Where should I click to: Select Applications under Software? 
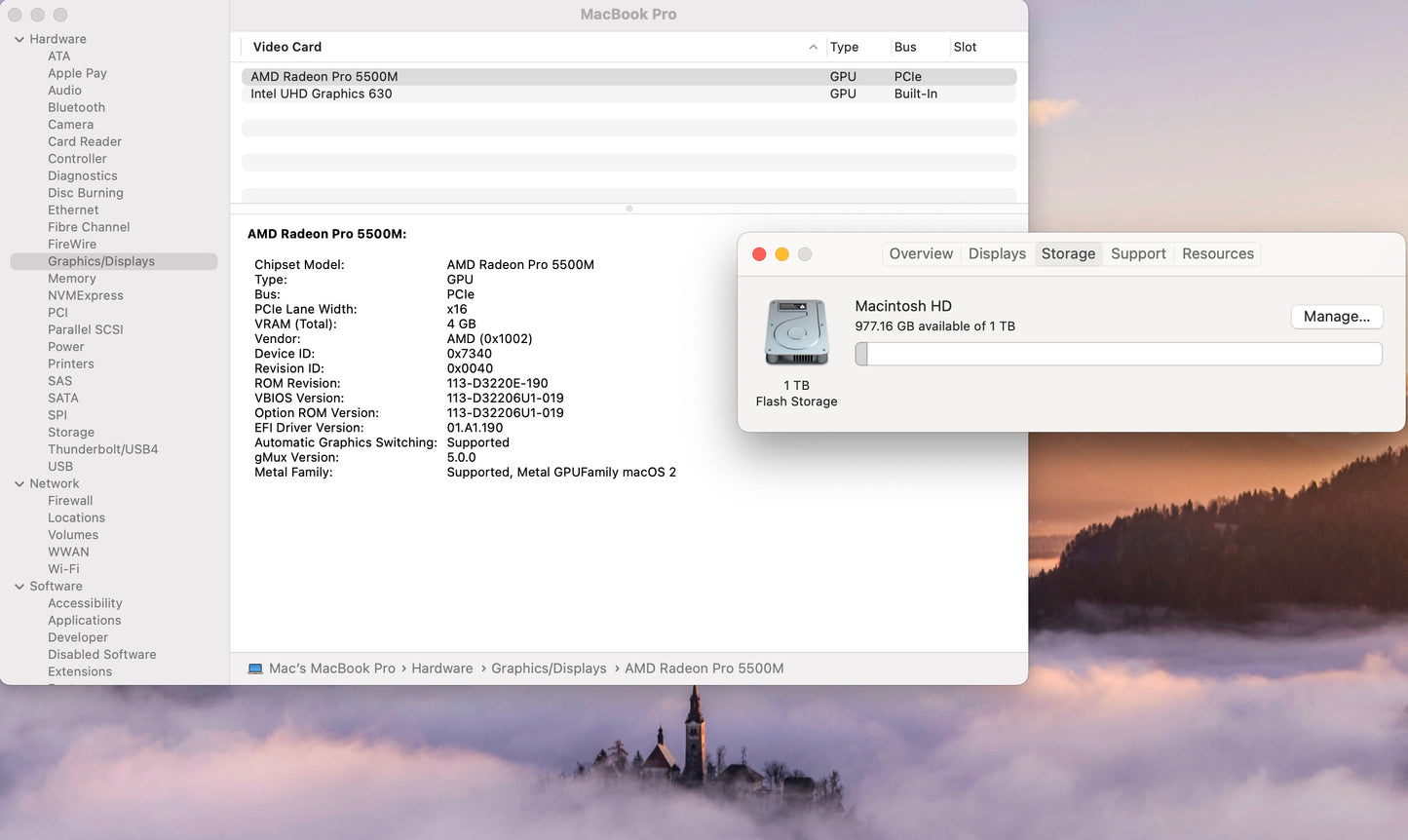pyautogui.click(x=85, y=620)
